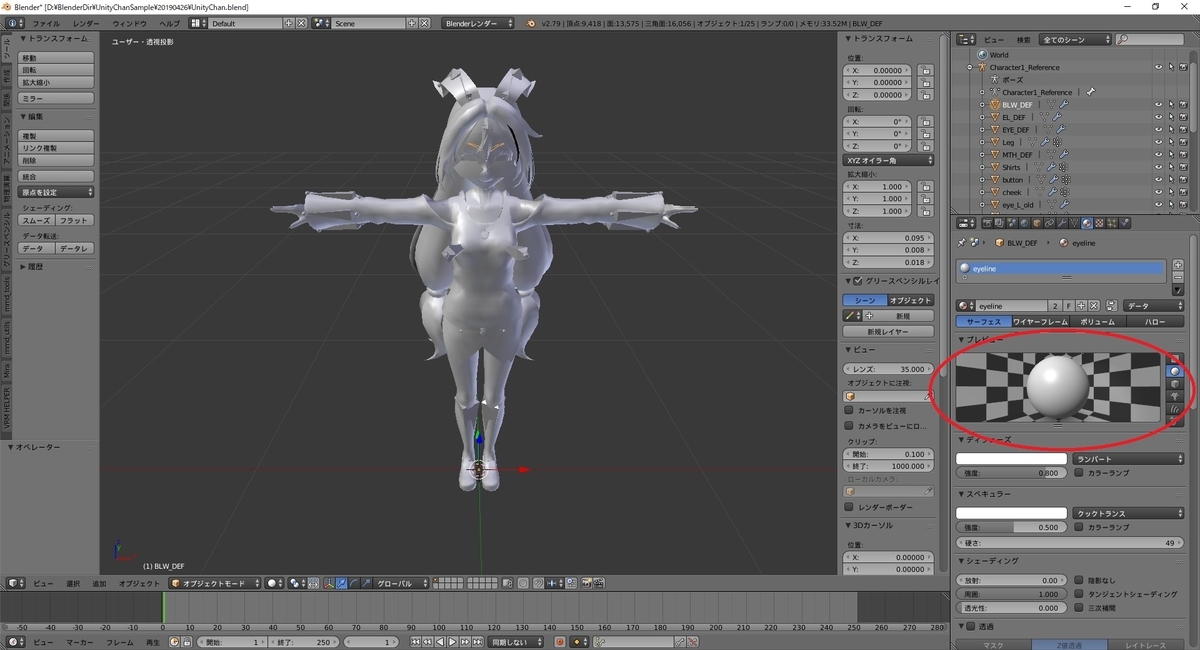Image resolution: width=1200 pixels, height=650 pixels.
Task: Click the 回転 button in tool shelf
Action: pos(57,70)
